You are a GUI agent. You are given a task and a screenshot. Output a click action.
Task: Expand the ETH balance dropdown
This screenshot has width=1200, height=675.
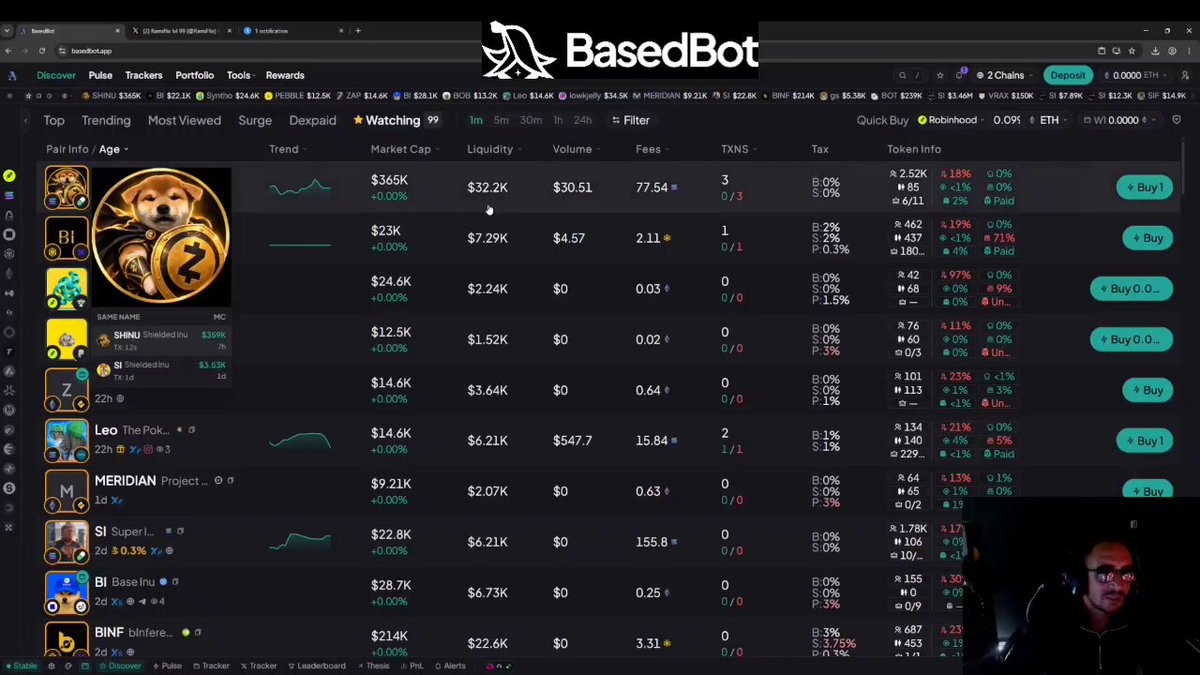tap(1135, 75)
